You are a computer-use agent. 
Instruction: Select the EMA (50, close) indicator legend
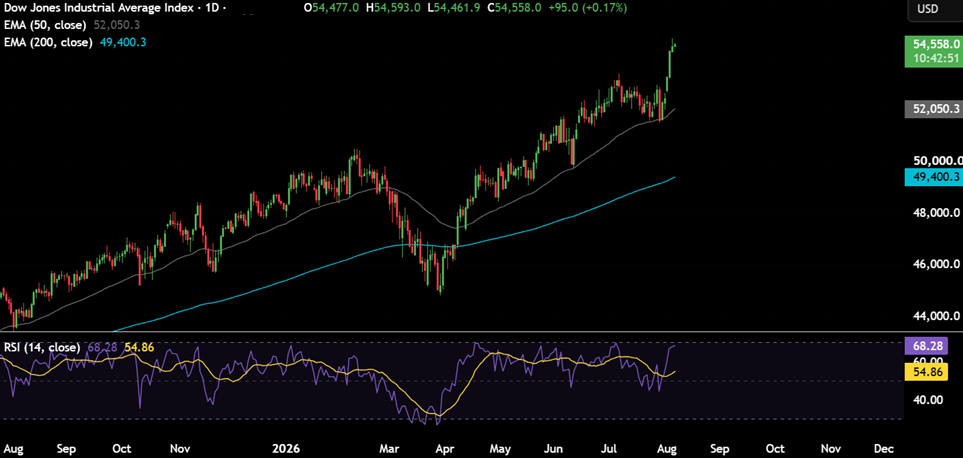pyautogui.click(x=45, y=25)
